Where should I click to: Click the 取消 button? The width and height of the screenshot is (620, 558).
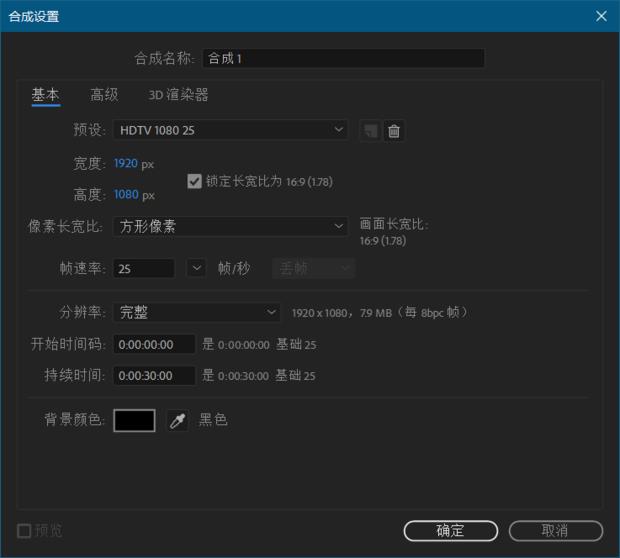pos(556,531)
